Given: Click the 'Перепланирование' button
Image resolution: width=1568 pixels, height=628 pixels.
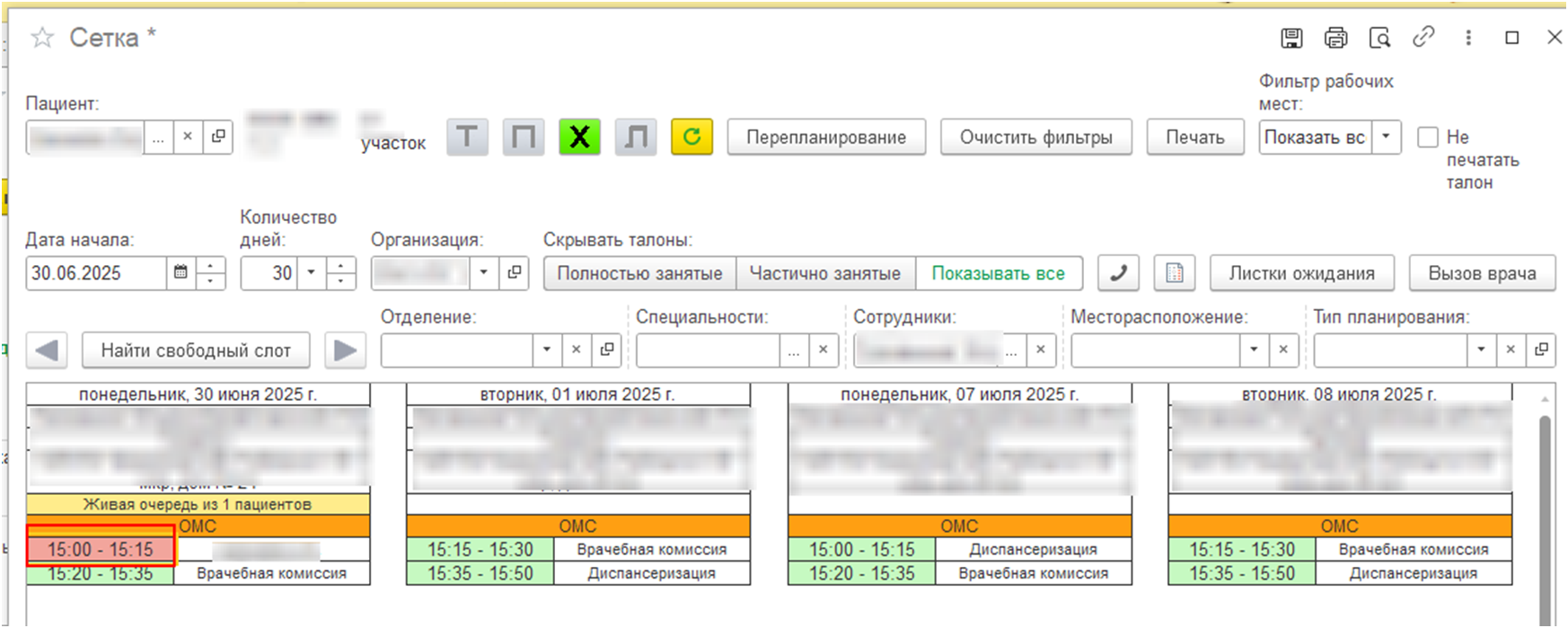Looking at the screenshot, I should click(825, 137).
